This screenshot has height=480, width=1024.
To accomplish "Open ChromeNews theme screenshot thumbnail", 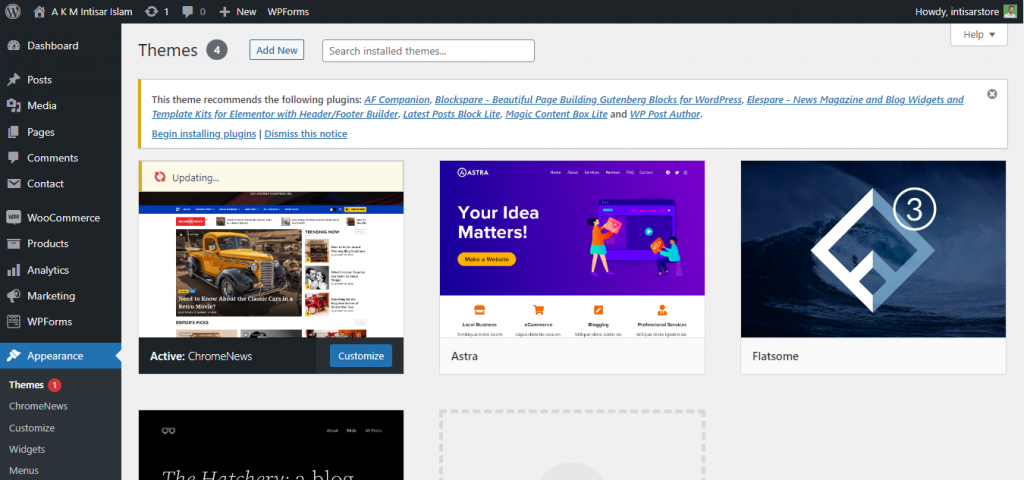I will pos(271,264).
